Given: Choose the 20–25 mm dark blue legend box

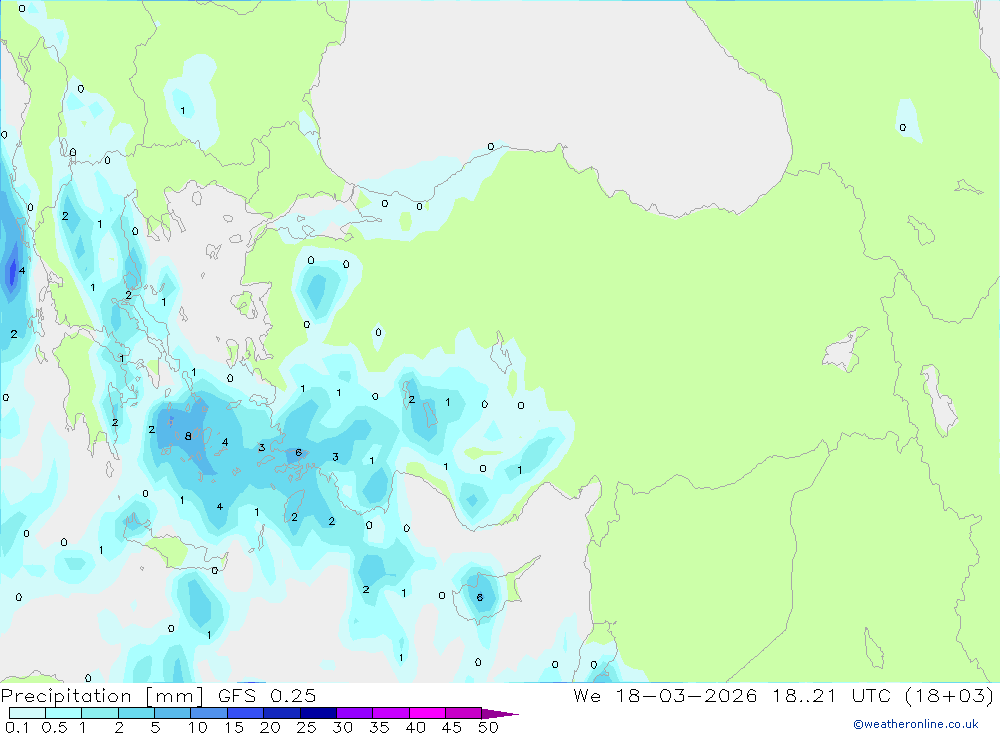Looking at the screenshot, I should (282, 713).
